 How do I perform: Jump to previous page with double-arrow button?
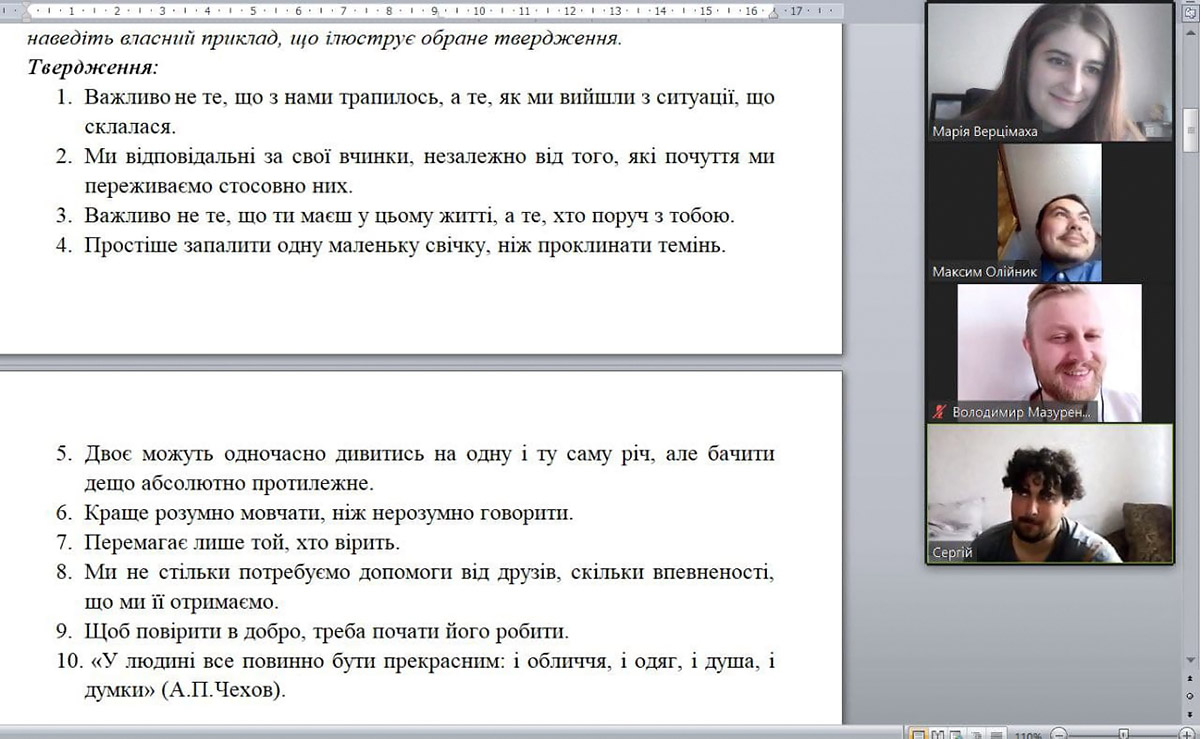pos(1190,678)
